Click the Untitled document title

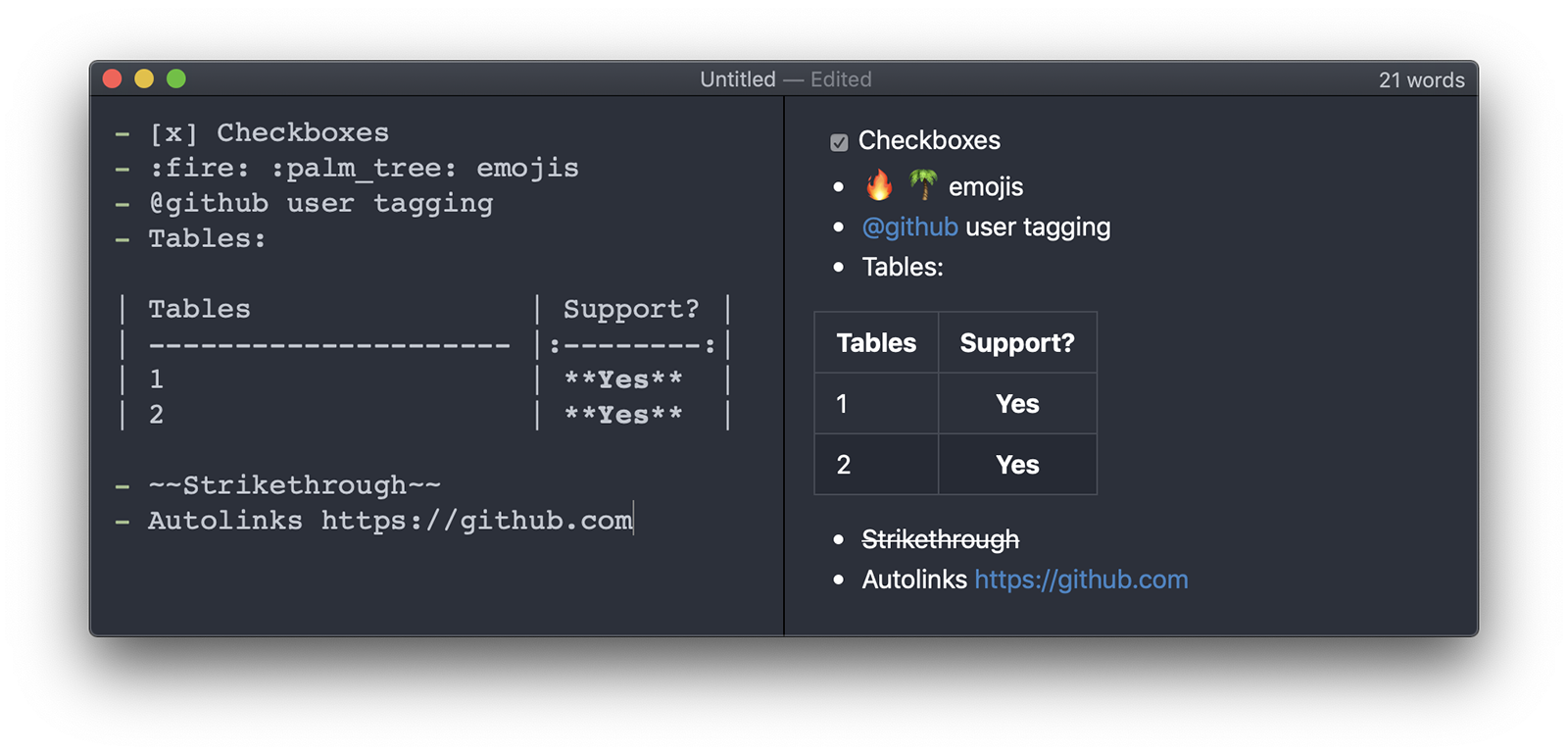point(737,79)
